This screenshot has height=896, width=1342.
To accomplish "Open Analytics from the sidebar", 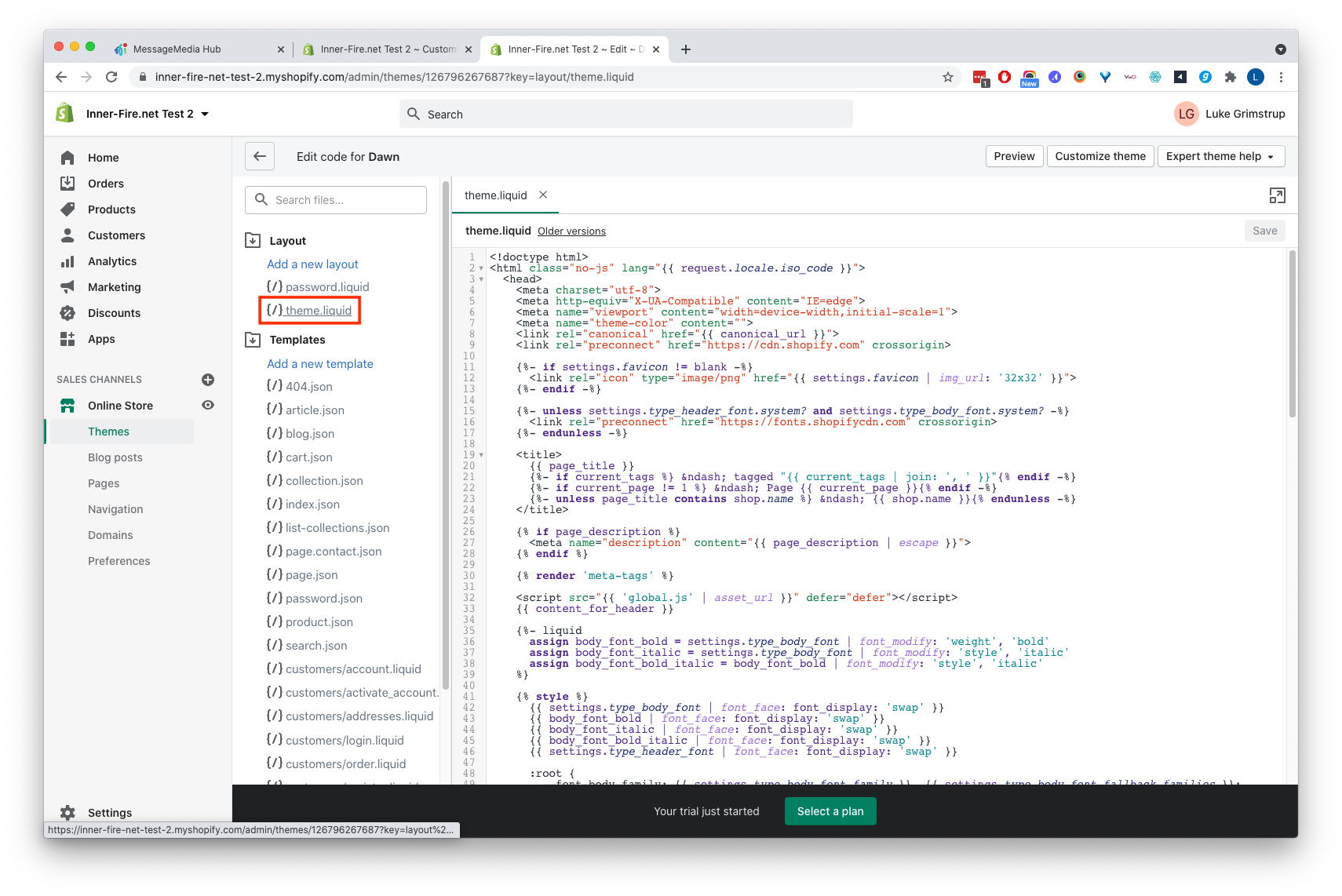I will (x=67, y=260).
